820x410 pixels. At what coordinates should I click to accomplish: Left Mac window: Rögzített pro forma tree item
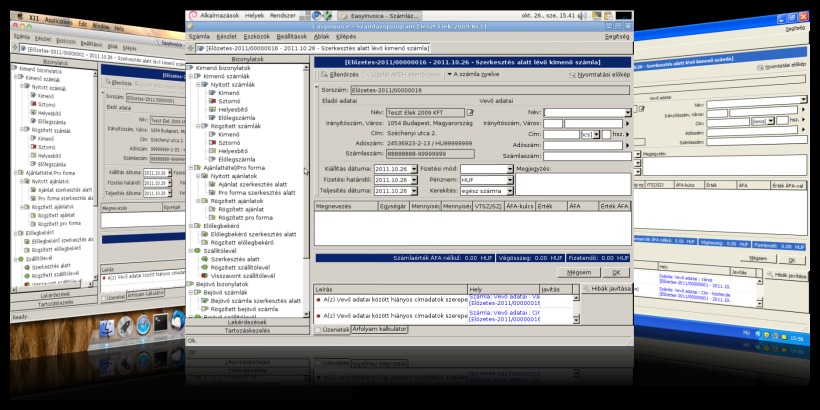[x=59, y=223]
